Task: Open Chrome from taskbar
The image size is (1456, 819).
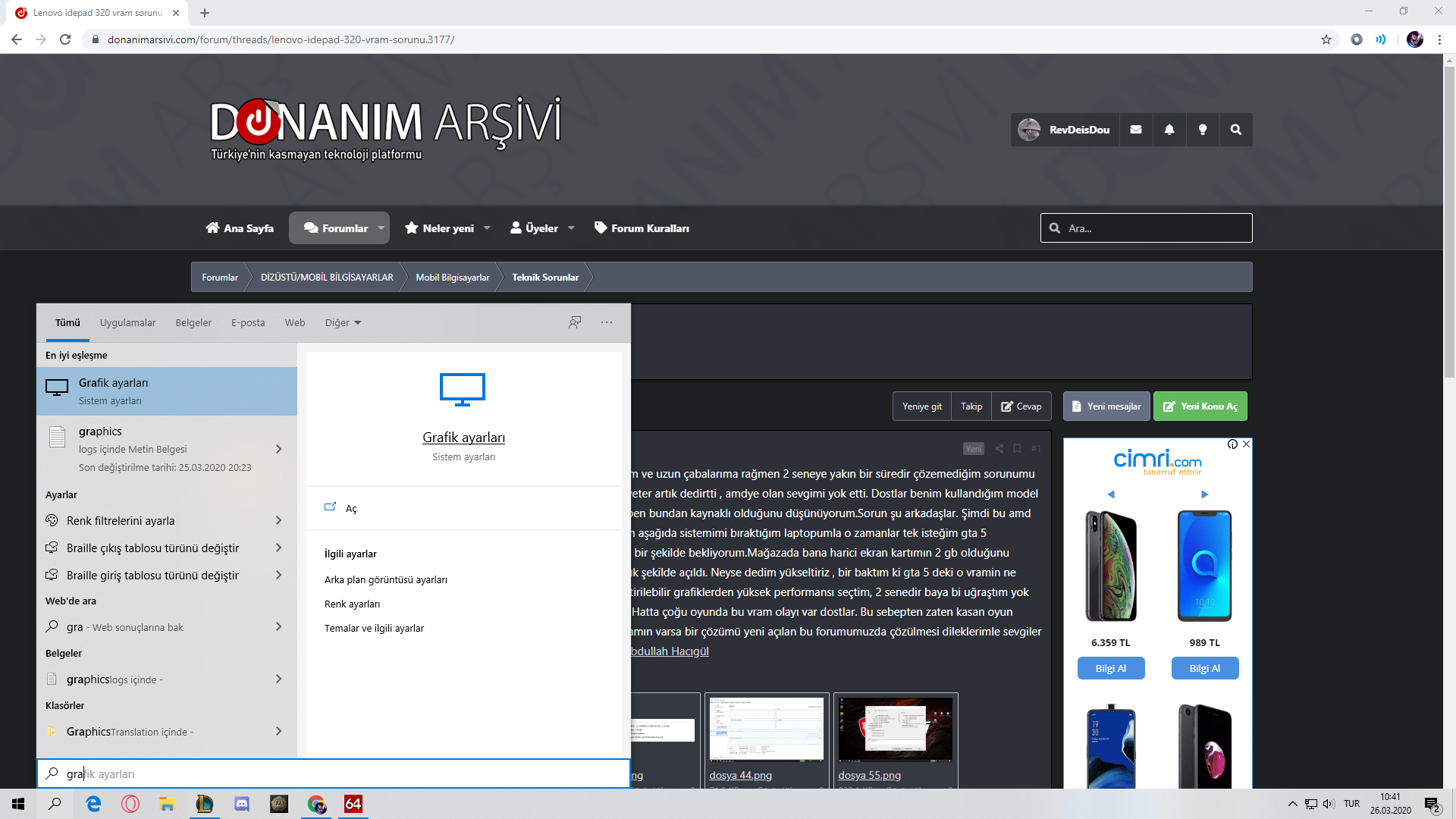Action: [316, 804]
